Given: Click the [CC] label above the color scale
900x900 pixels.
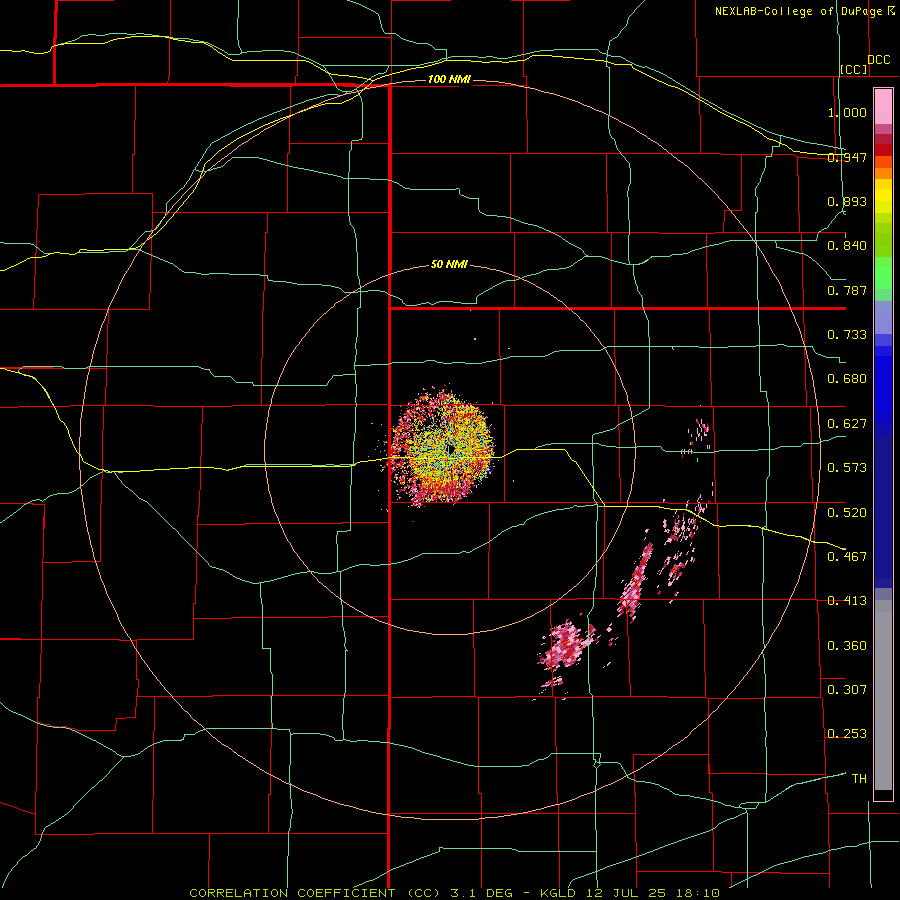Looking at the screenshot, I should (854, 69).
